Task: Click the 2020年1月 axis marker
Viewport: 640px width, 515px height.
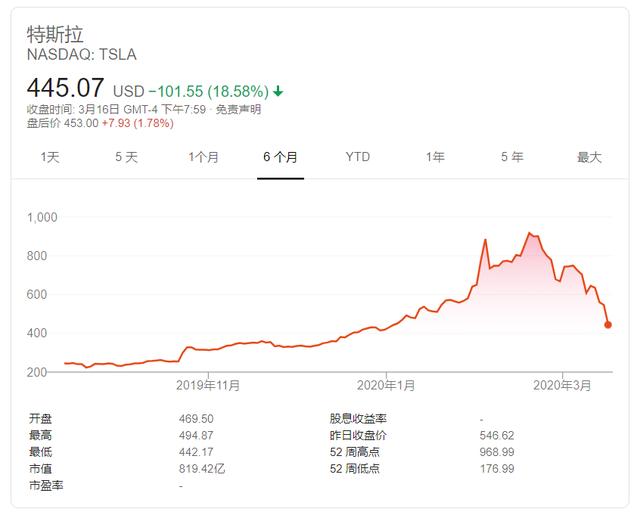Action: click(386, 385)
